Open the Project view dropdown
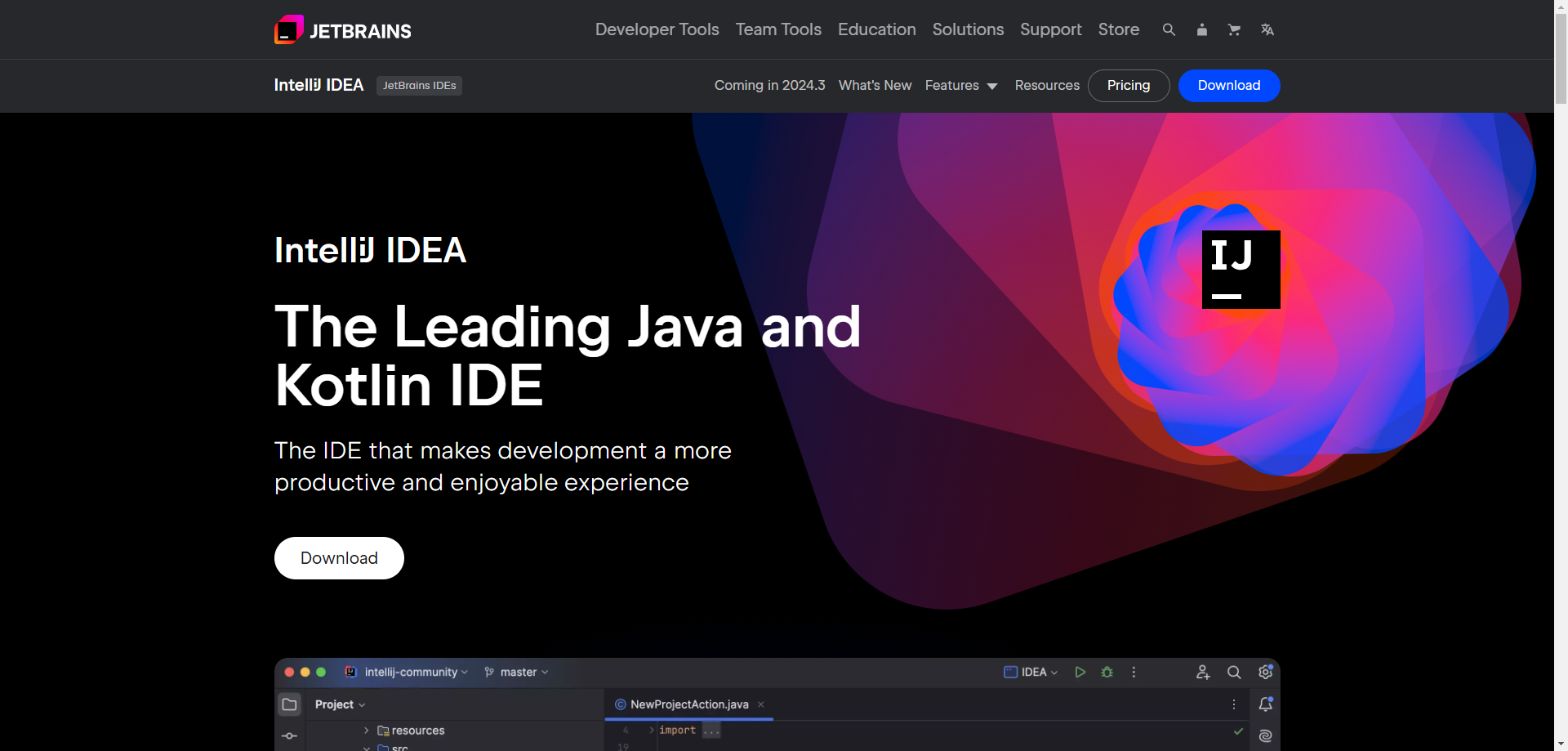 point(340,704)
